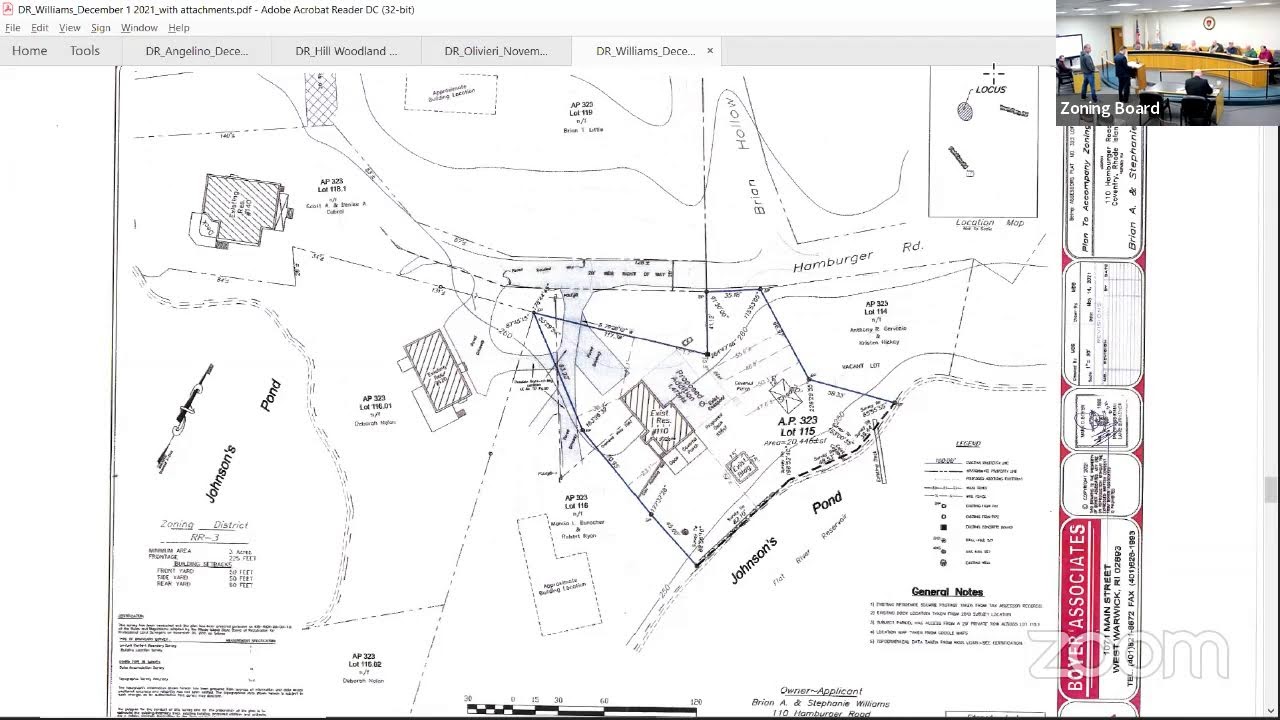Viewport: 1280px width, 720px height.
Task: Click the Adobe Acrobat PDF icon in title bar
Action: click(8, 9)
